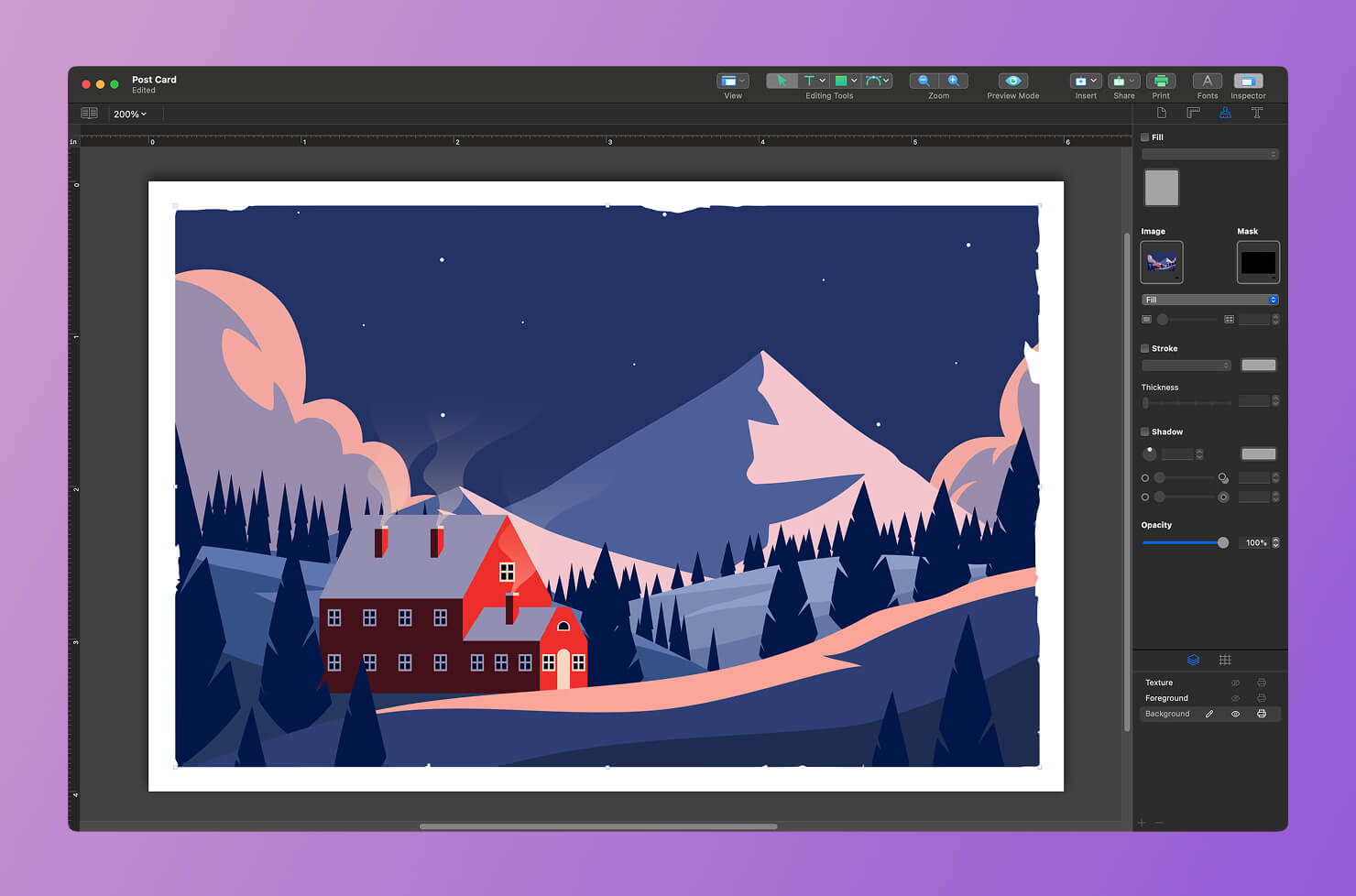This screenshot has height=896, width=1356.
Task: Open the Fonts panel
Action: click(x=1207, y=82)
